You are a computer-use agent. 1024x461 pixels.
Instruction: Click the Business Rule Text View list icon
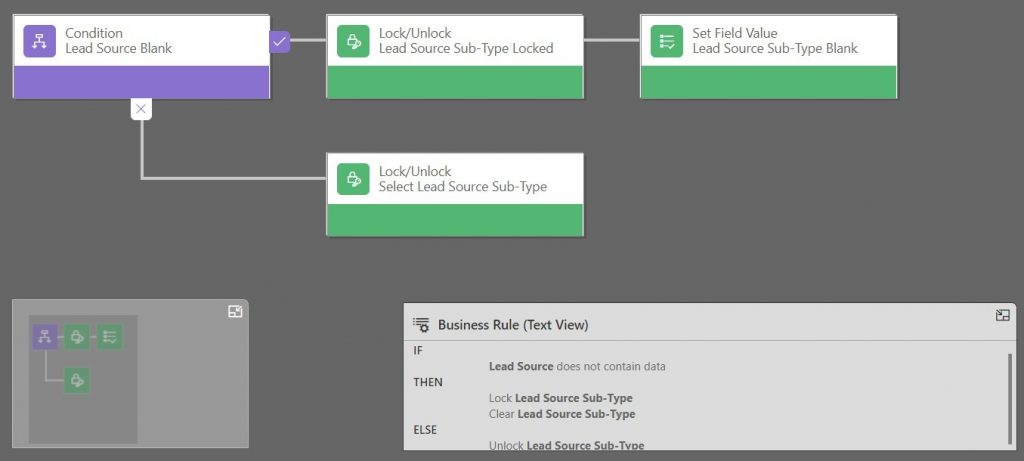(x=422, y=325)
